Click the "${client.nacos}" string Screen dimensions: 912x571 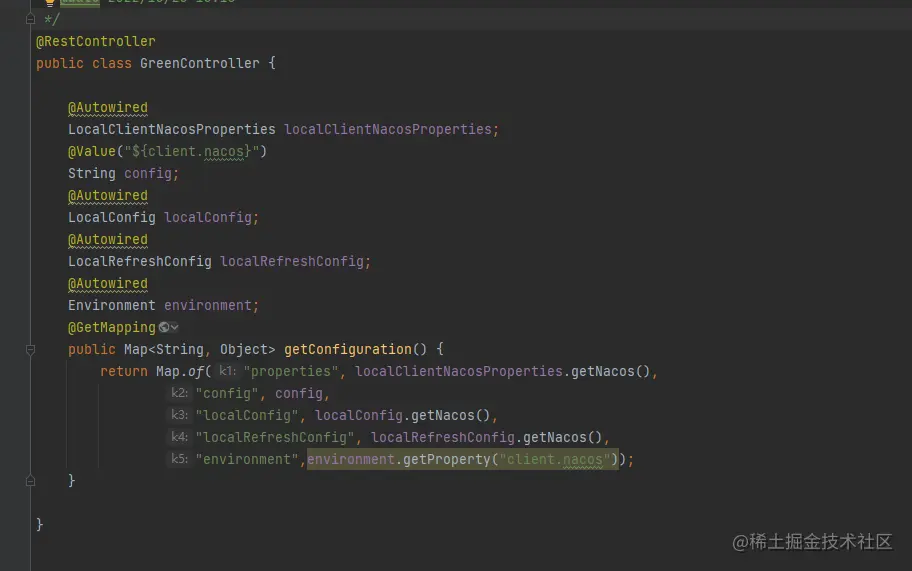tap(191, 151)
